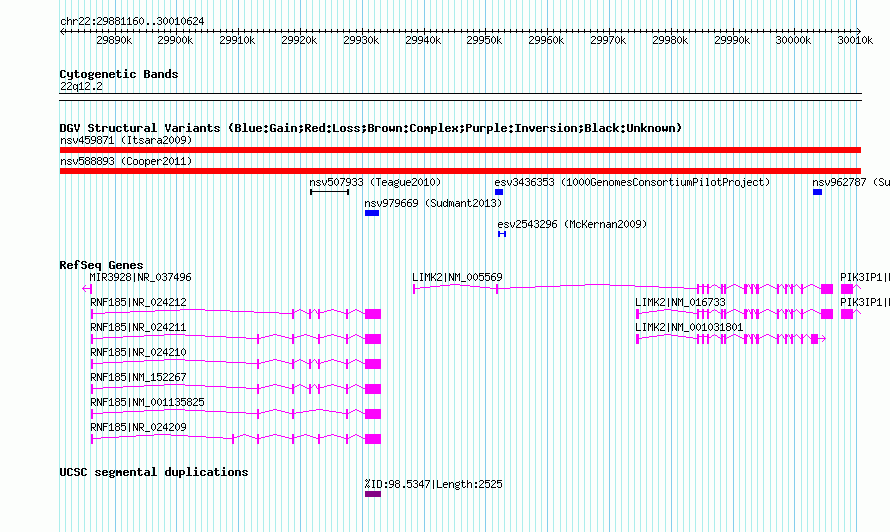
Task: Open the nsv979669 (Sudmant2013) label
Action: pos(433,203)
